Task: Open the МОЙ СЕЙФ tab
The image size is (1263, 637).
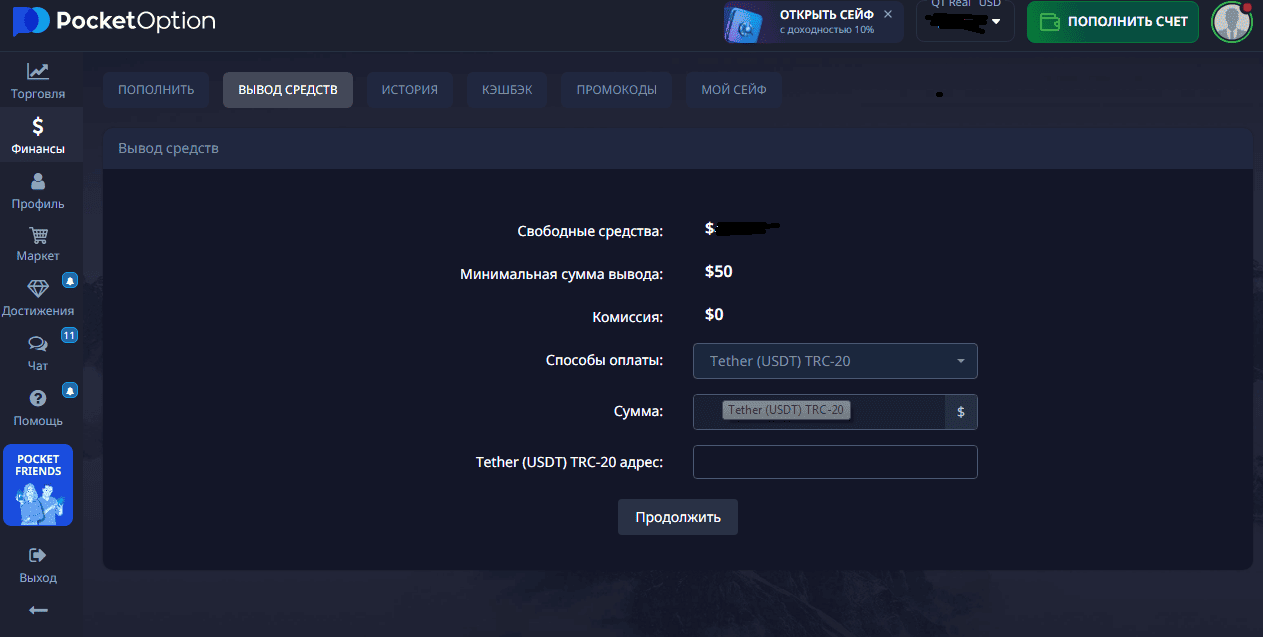Action: pos(734,90)
